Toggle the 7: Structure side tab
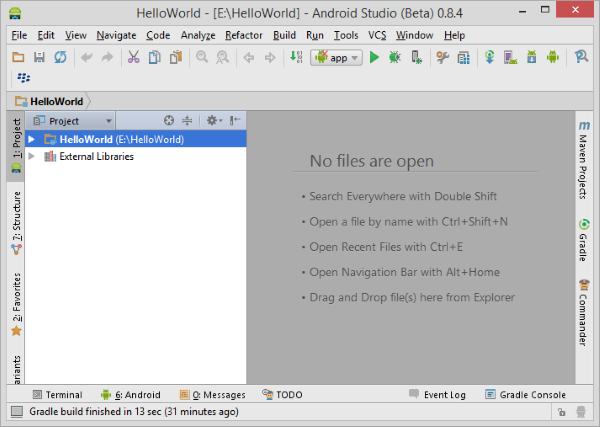 pyautogui.click(x=16, y=223)
